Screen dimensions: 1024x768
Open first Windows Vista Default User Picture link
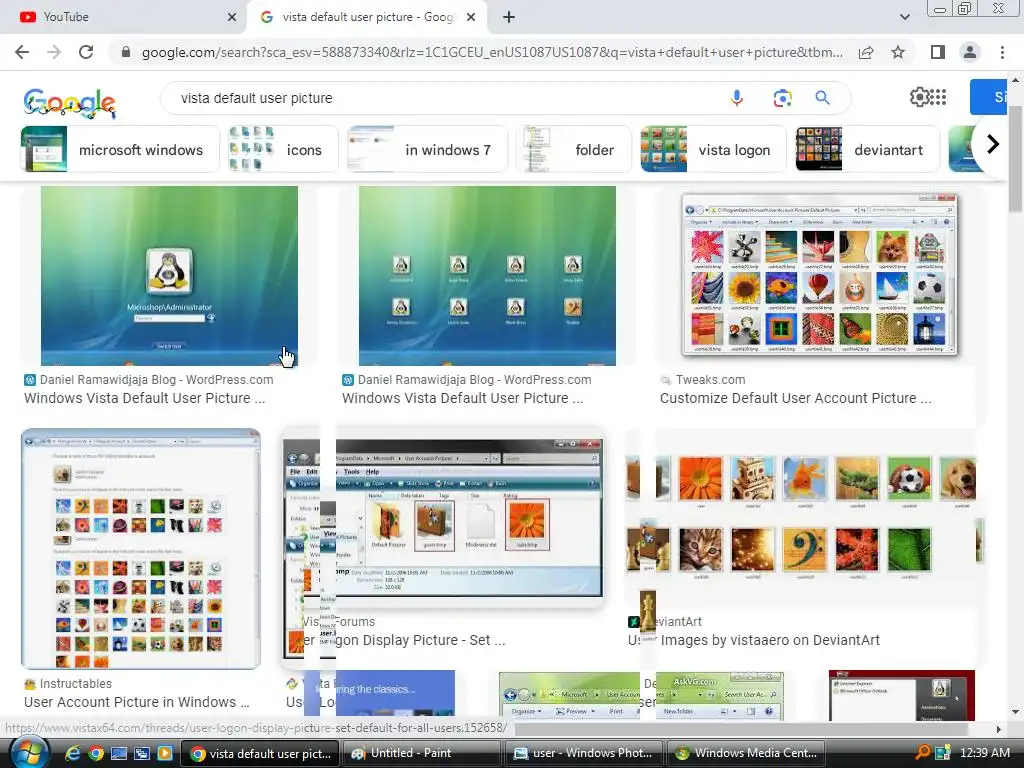point(144,398)
